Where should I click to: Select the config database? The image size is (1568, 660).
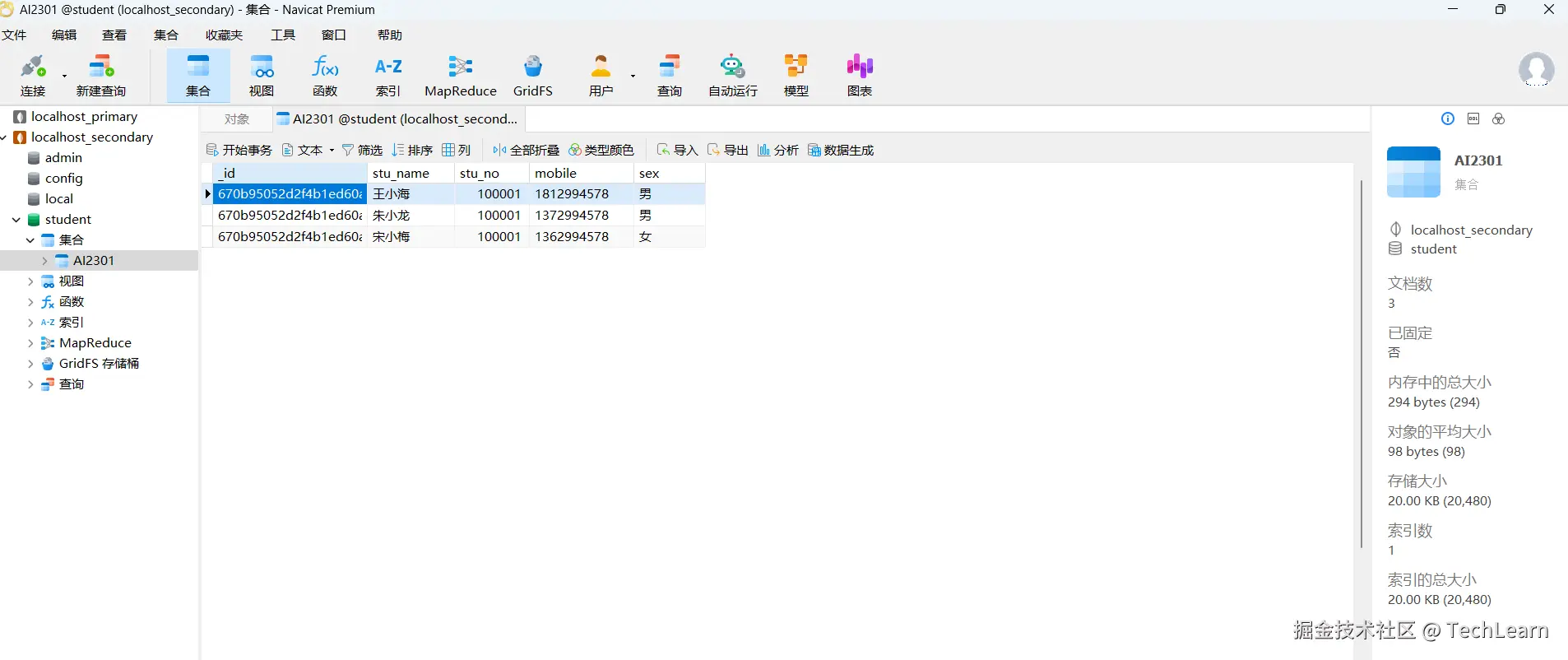(63, 179)
